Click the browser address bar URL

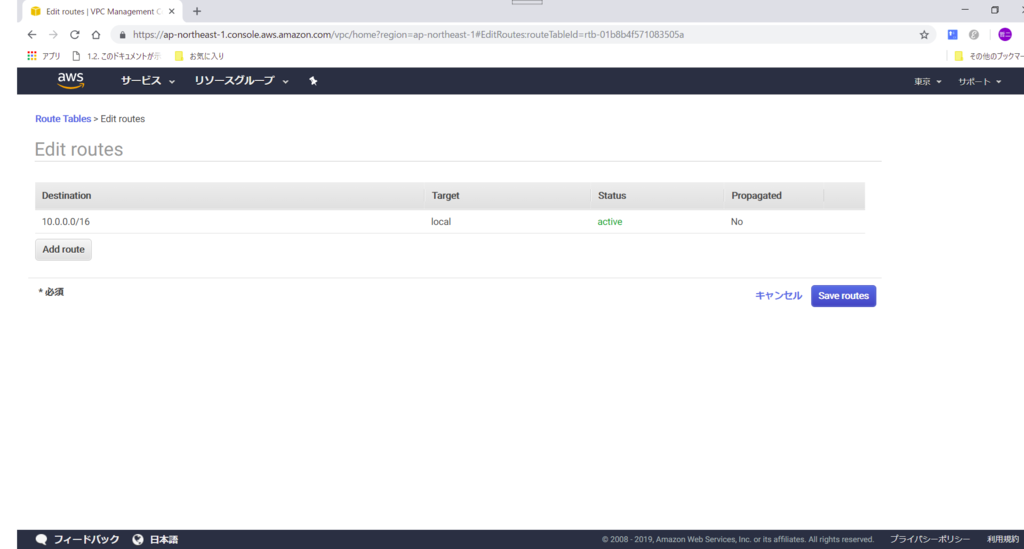(x=408, y=35)
